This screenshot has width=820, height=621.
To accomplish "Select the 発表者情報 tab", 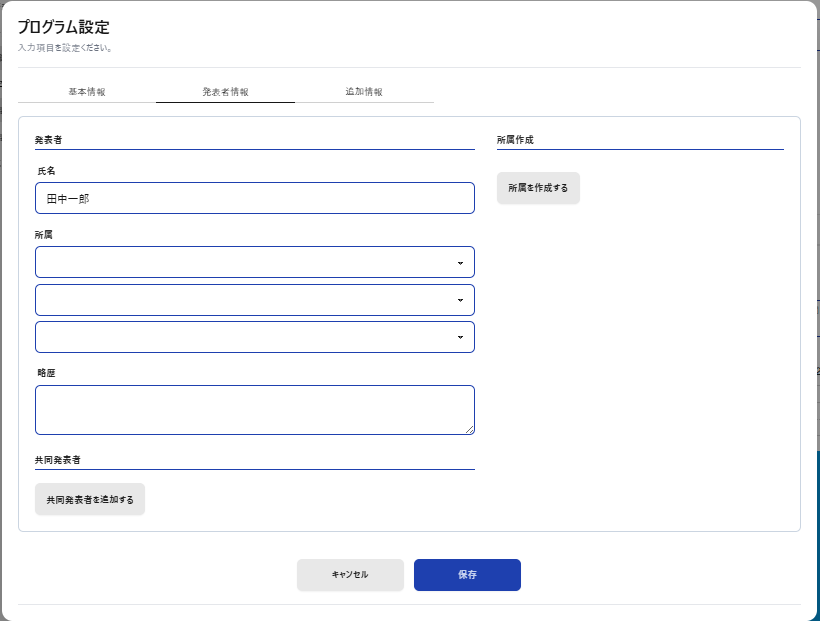I will click(x=225, y=91).
